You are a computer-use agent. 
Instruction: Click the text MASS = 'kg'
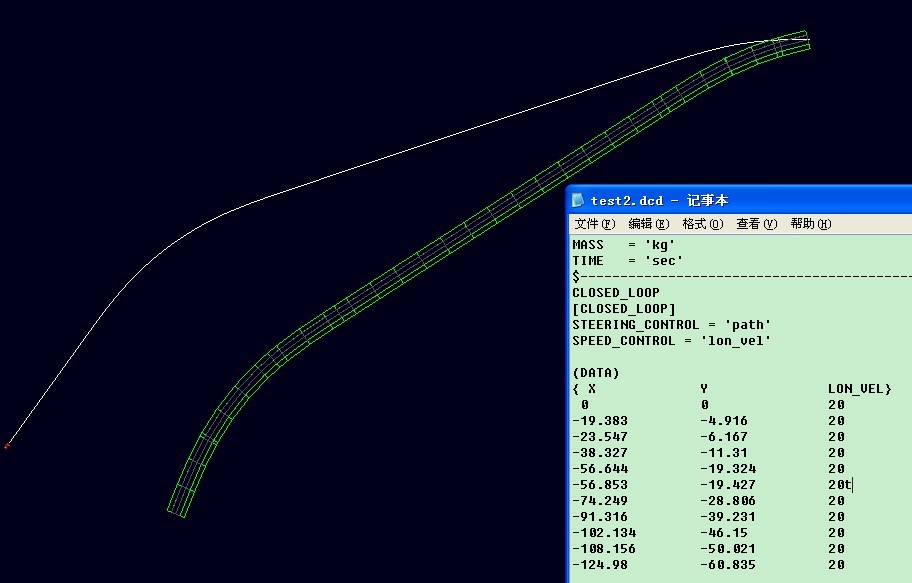[624, 245]
